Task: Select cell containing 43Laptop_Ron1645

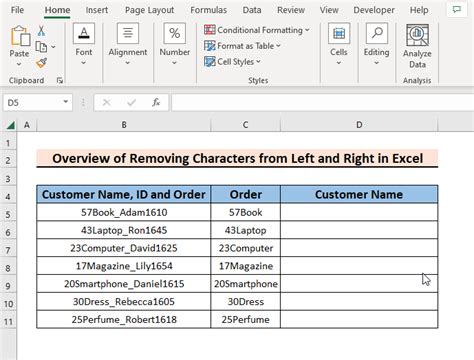Action: tap(124, 230)
